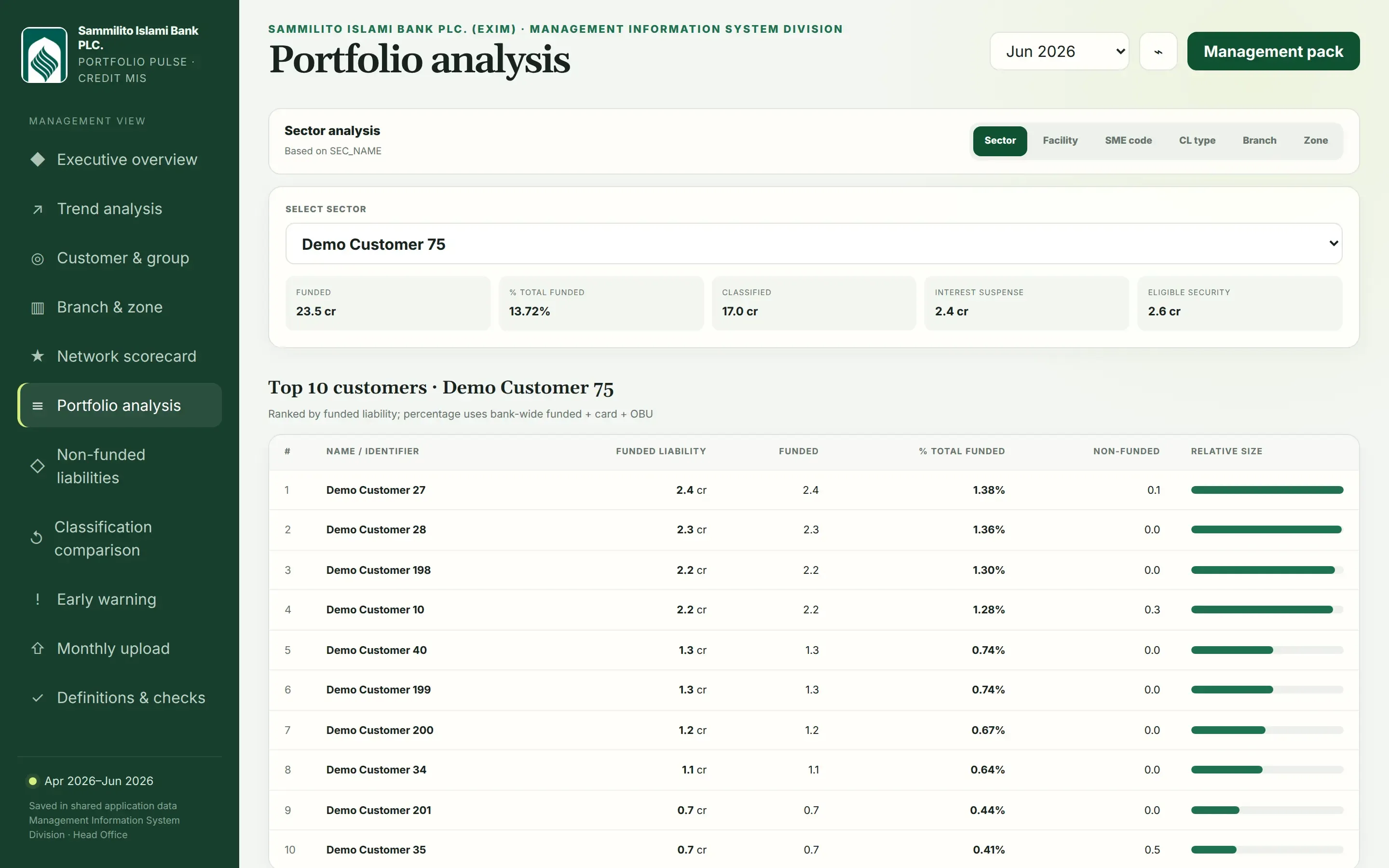Screen dimensions: 1389x868
Task: Click the 0.5 non-funded value for Demo Customer 35
Action: click(1152, 850)
